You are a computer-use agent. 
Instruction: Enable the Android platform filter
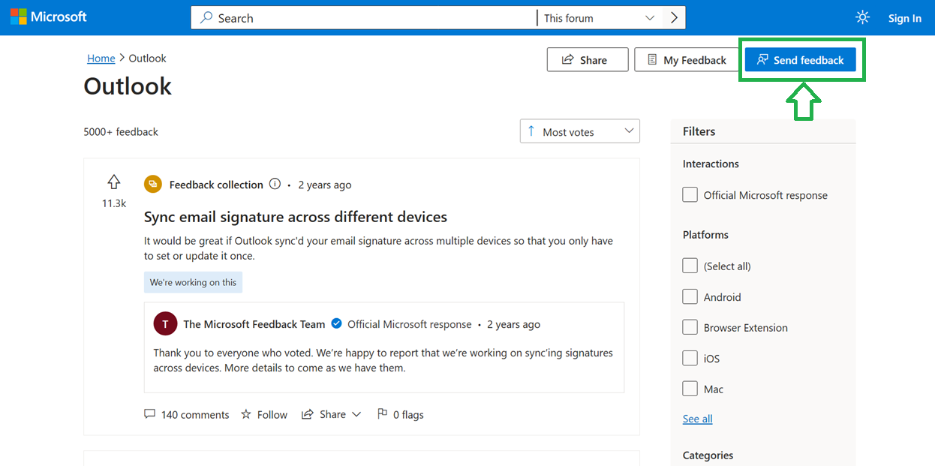[690, 297]
